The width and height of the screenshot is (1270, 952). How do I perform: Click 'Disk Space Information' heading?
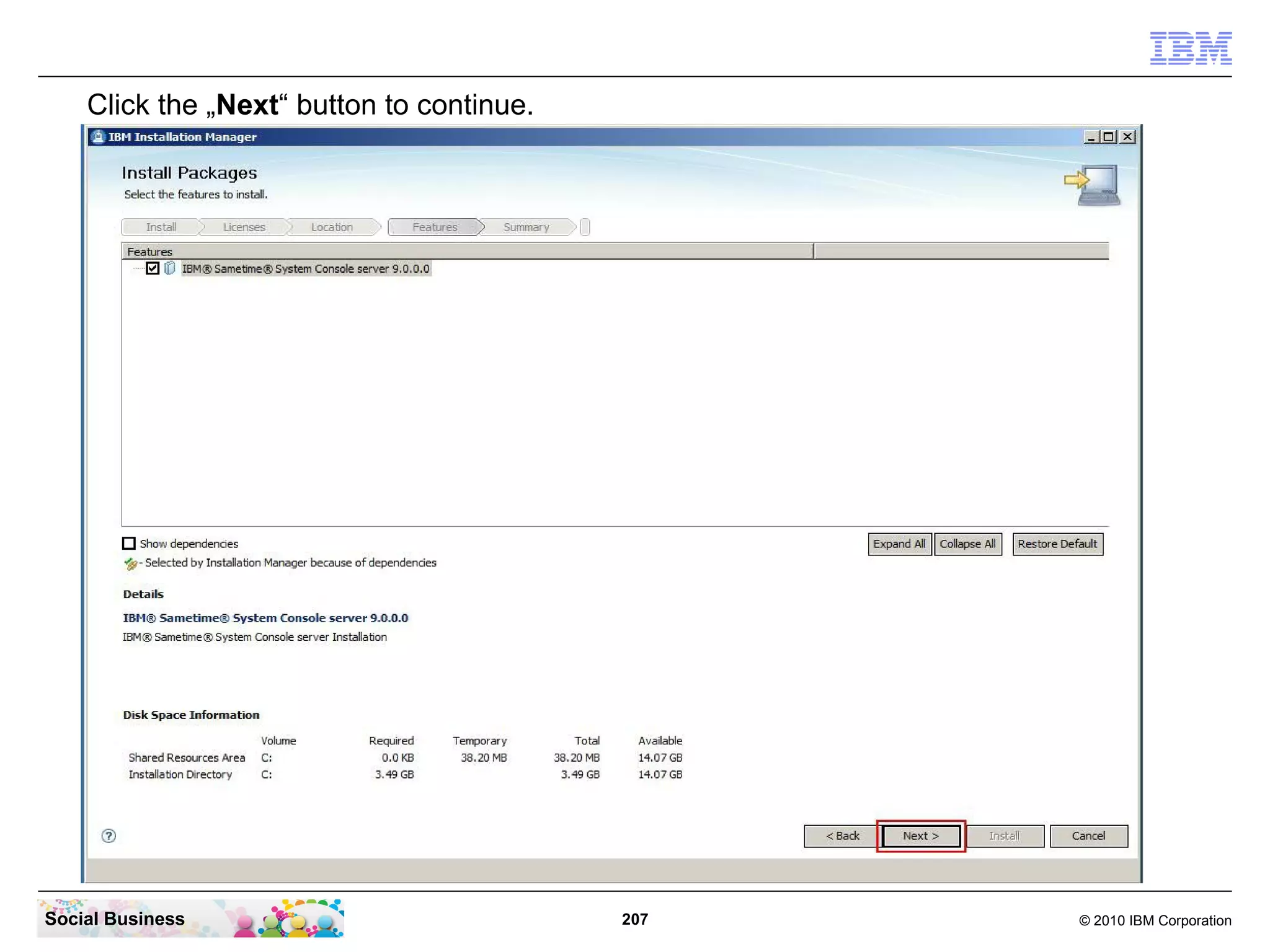point(191,715)
